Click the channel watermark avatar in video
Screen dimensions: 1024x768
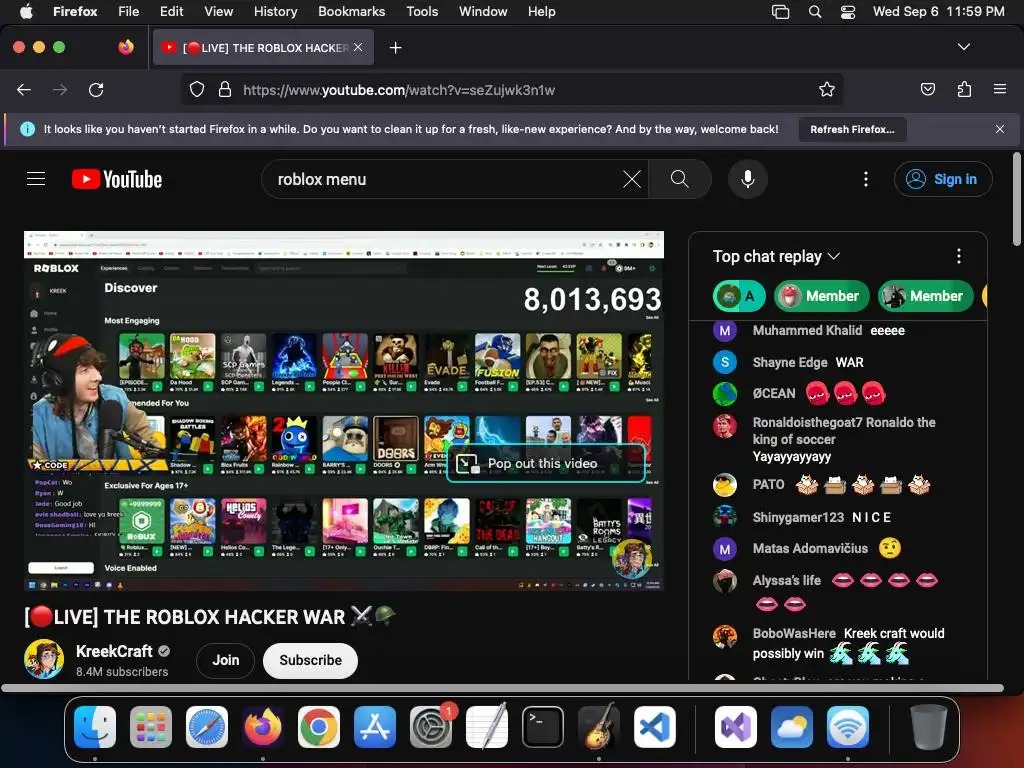[632, 558]
